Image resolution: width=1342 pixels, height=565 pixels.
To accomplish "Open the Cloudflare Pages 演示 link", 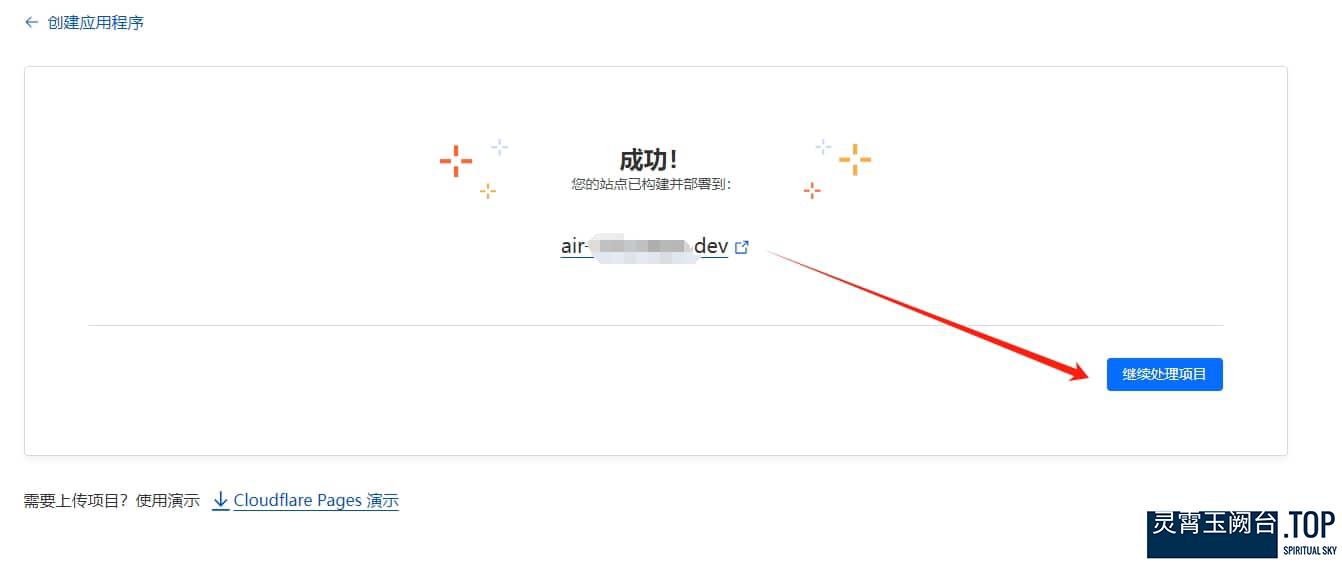I will pyautogui.click(x=316, y=500).
